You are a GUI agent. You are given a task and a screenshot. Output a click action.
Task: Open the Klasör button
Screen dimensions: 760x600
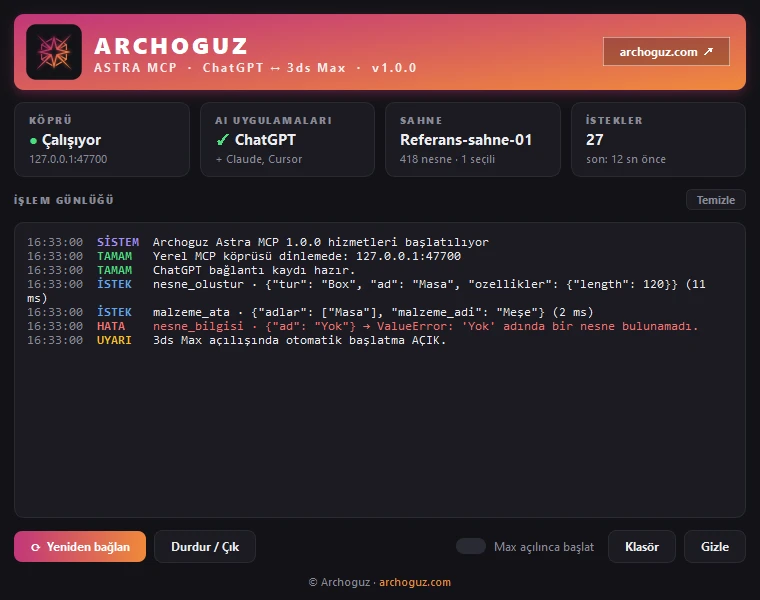(x=642, y=547)
